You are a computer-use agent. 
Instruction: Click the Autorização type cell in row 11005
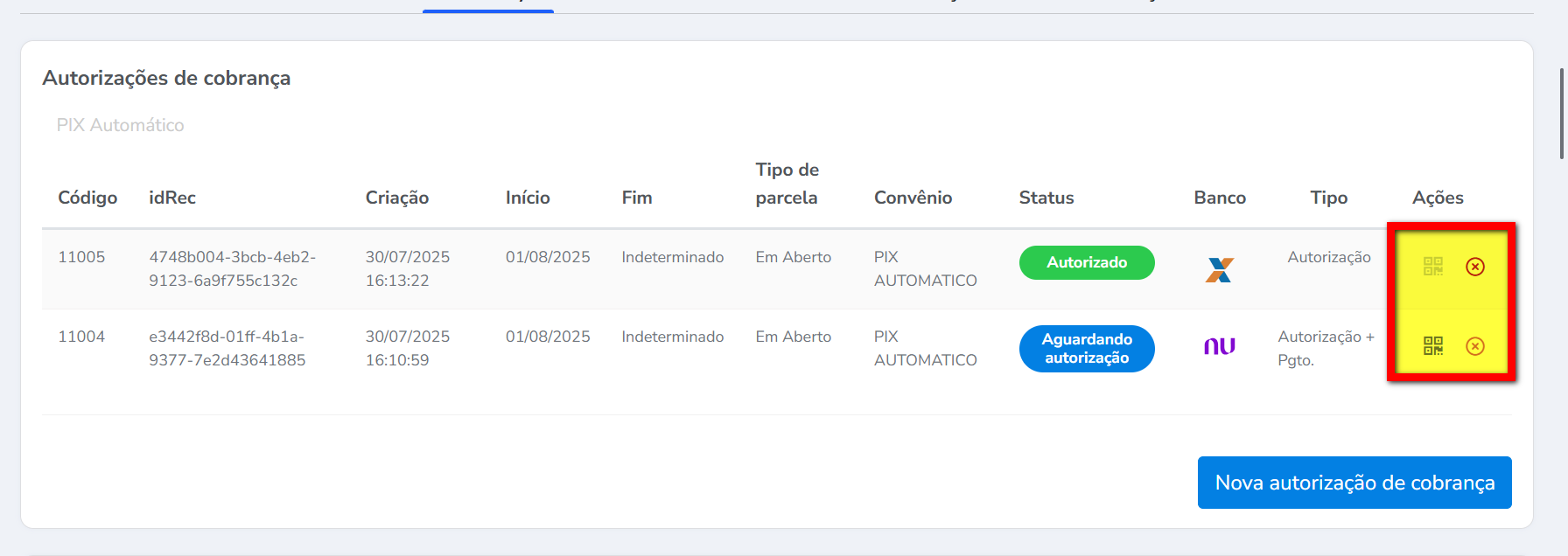(1329, 257)
